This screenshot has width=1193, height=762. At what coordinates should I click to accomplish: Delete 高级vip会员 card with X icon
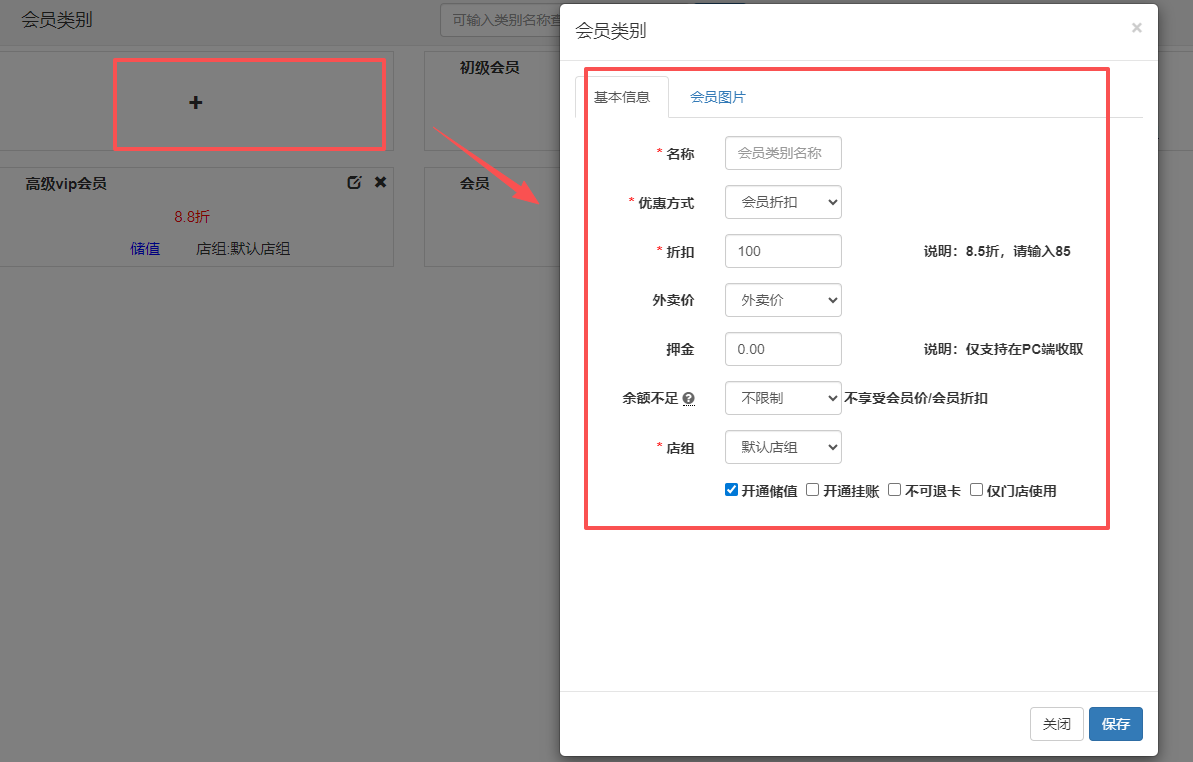(380, 182)
